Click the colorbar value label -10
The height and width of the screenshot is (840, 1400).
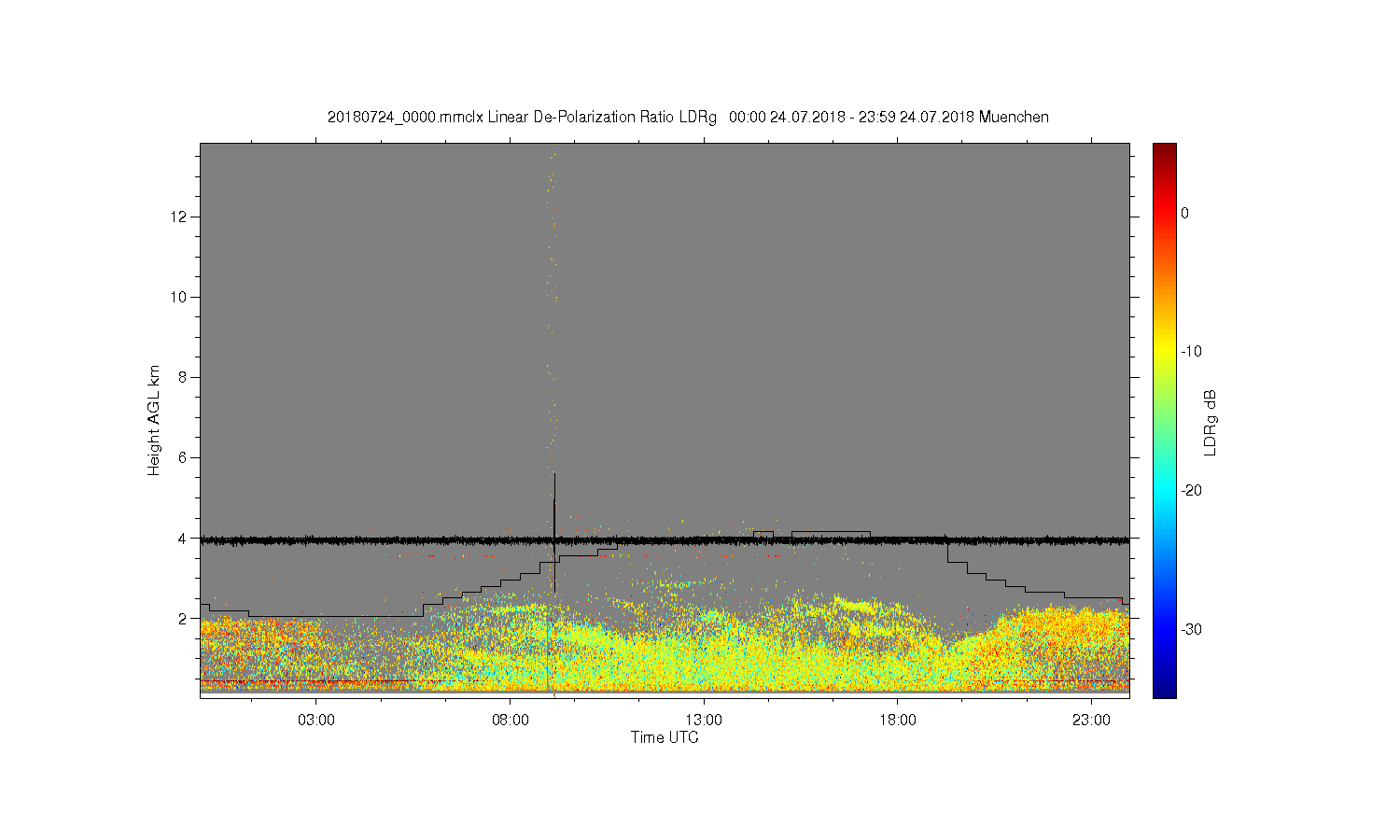[1191, 352]
